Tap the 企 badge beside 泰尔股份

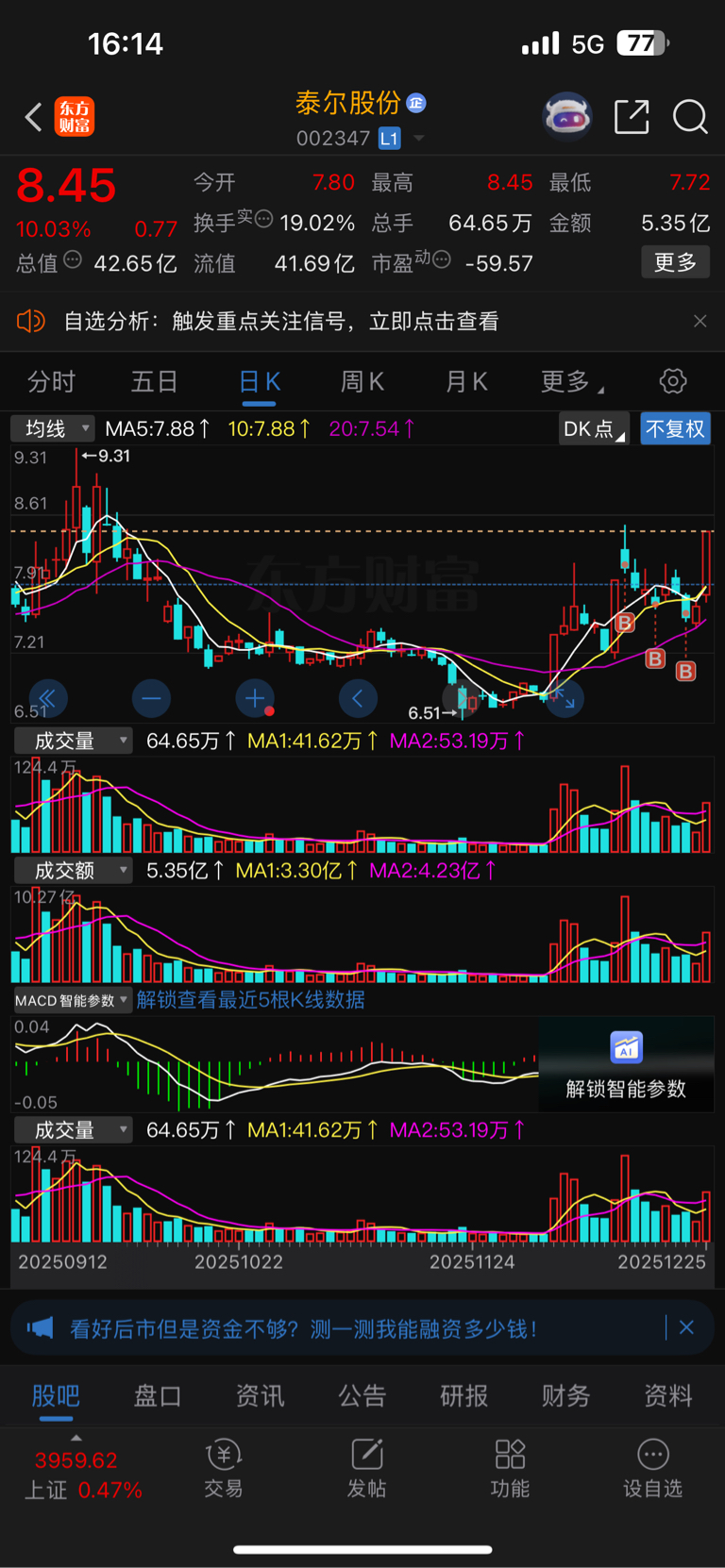416,103
